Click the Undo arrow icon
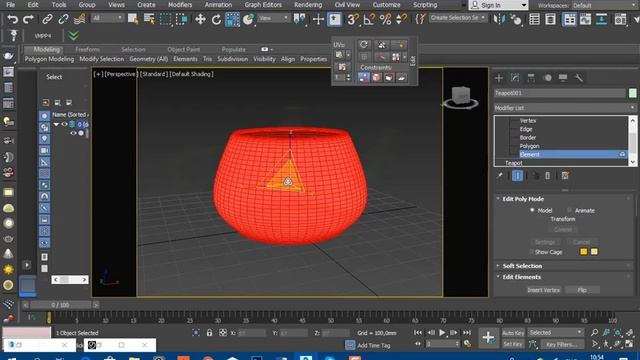 click(x=13, y=19)
